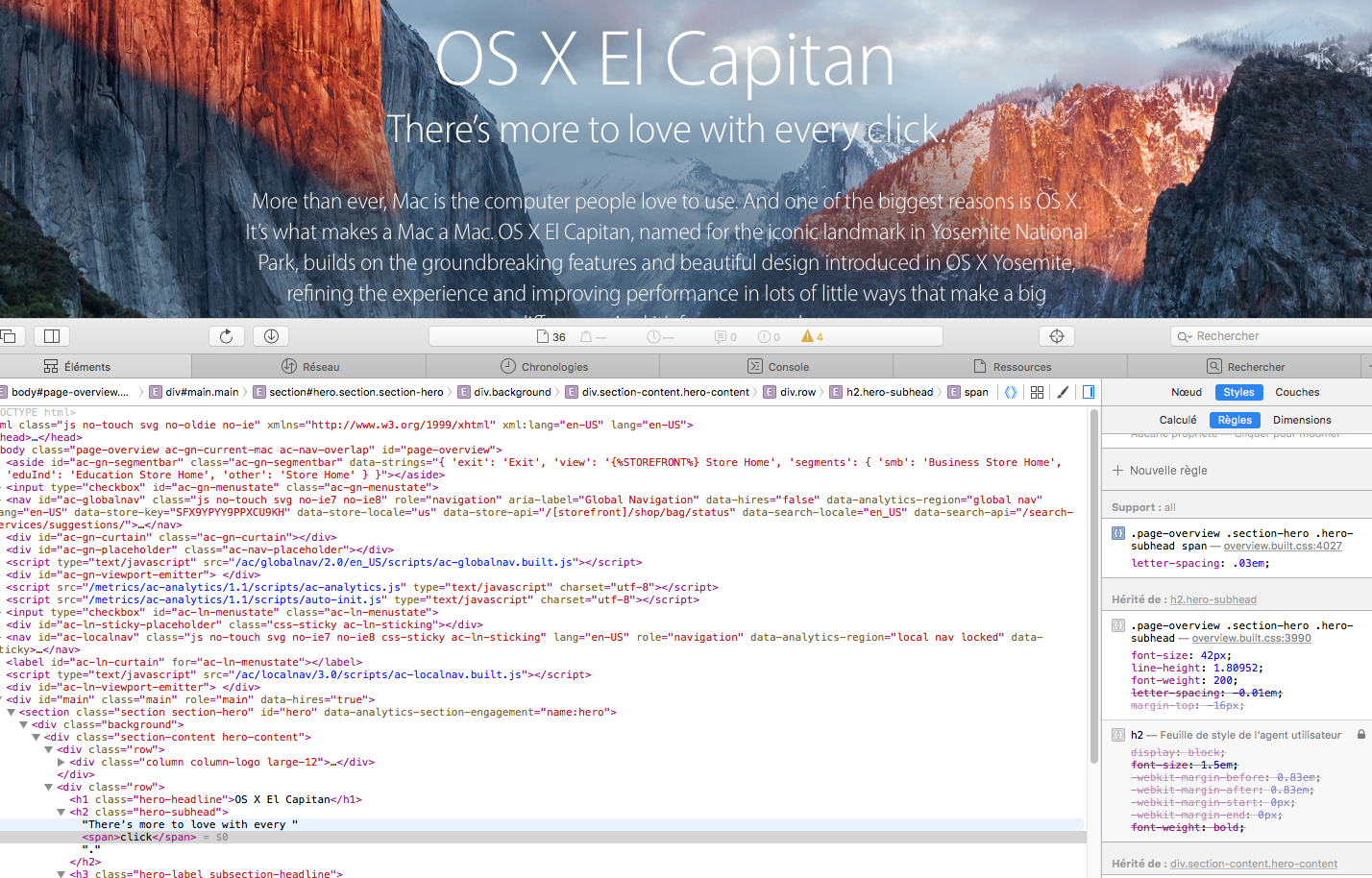Select the Styles sidebar section
This screenshot has height=878, width=1372.
tap(1238, 392)
